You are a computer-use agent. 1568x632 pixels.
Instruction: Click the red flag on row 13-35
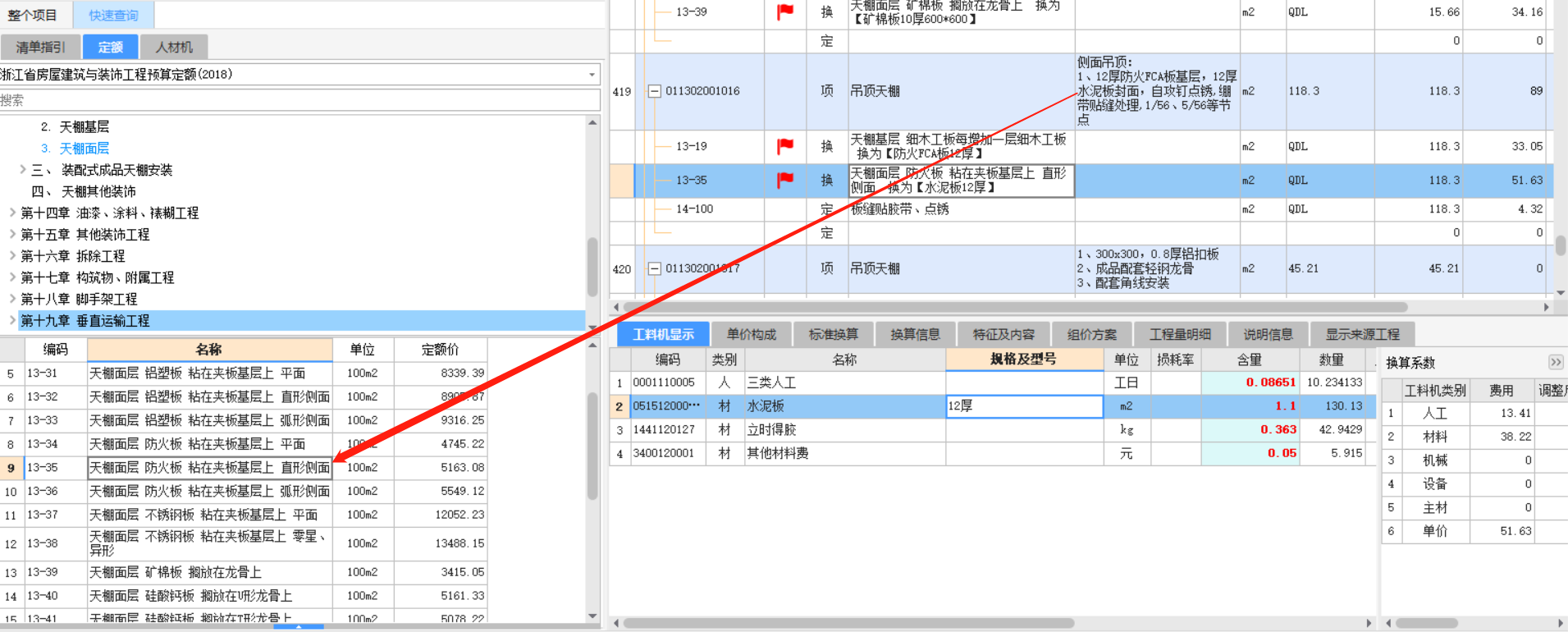coord(785,180)
